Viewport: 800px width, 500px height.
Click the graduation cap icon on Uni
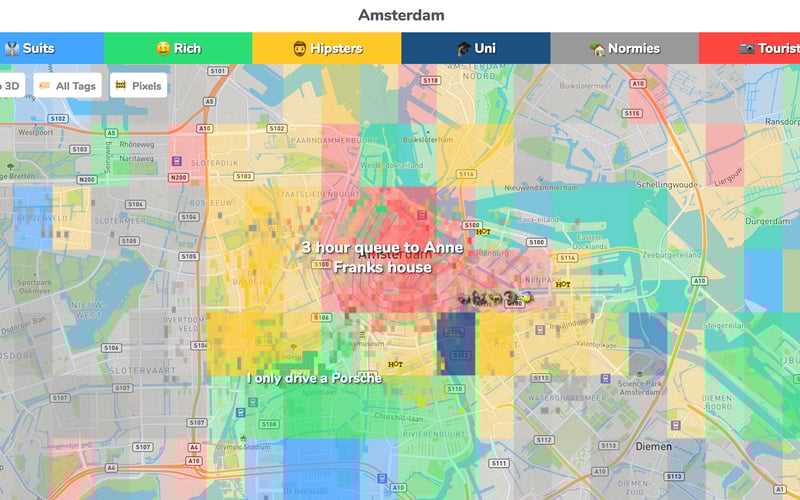(463, 49)
